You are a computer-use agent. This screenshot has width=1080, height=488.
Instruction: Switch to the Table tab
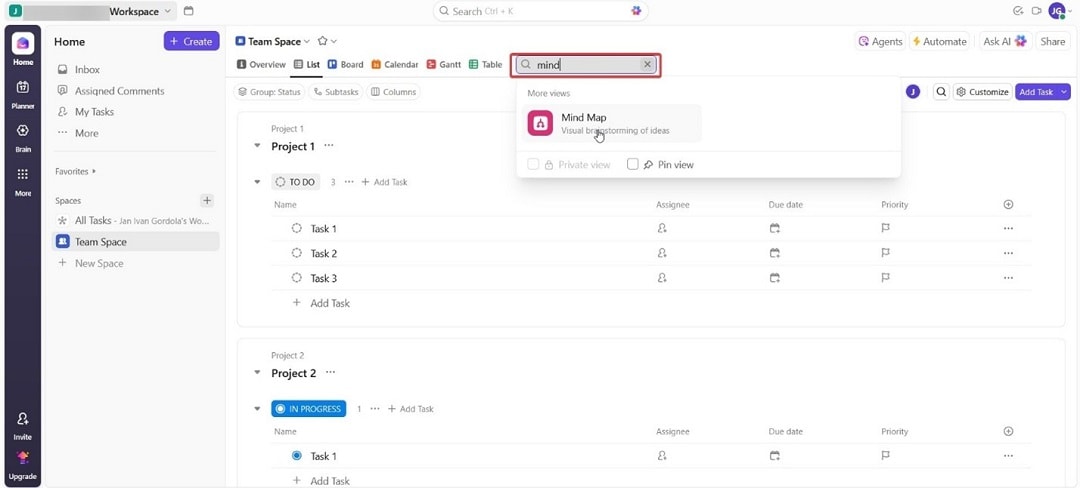(485, 65)
